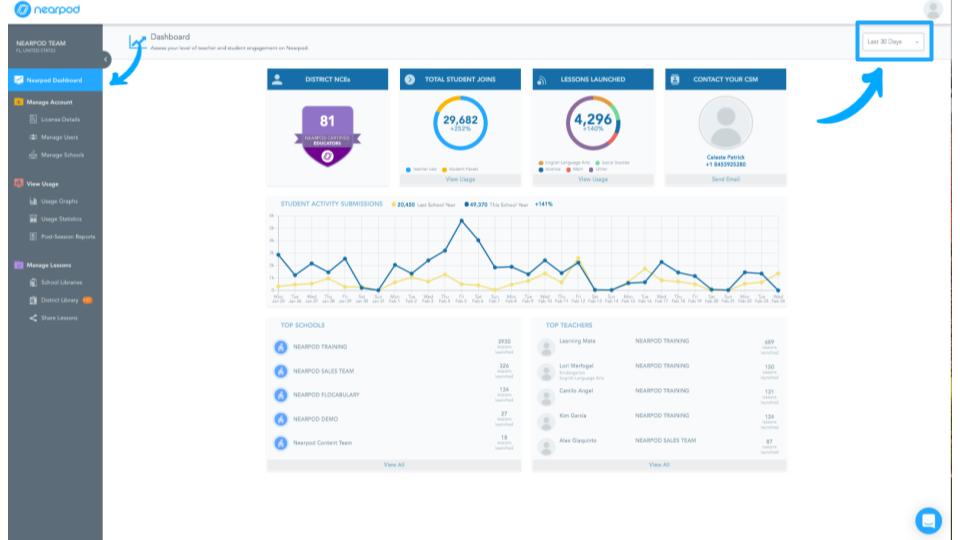
Task: Click the NEARPOD SALES TEAM school icon
Action: (281, 371)
